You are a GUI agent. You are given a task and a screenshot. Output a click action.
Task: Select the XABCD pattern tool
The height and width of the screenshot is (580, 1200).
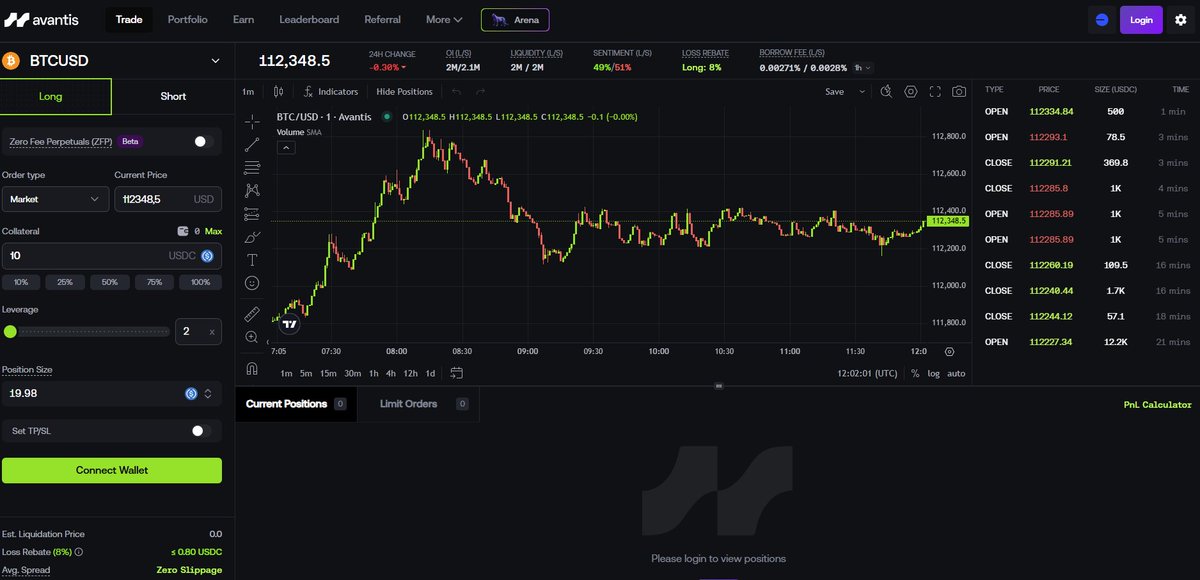point(252,190)
